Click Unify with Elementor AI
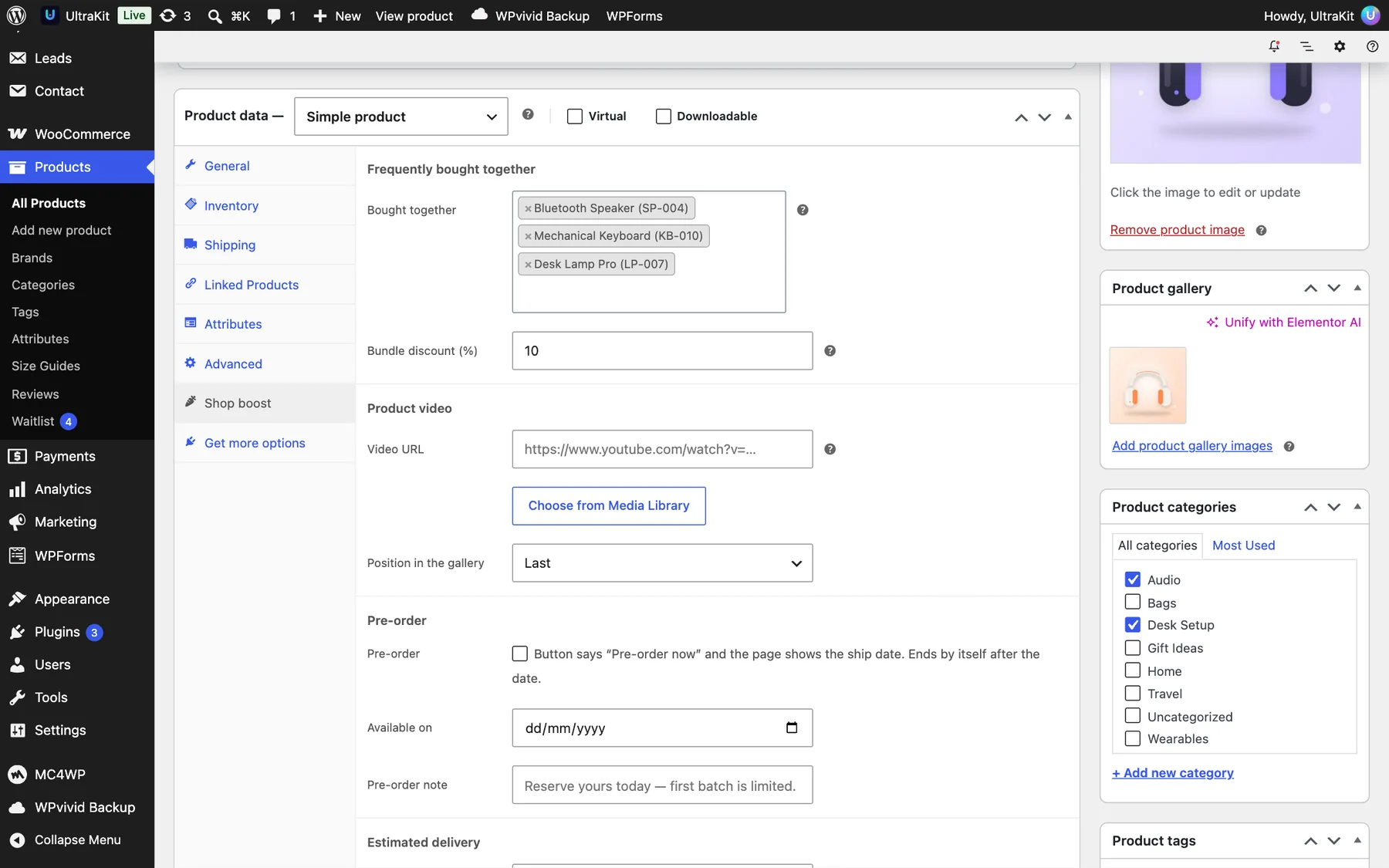Image resolution: width=1389 pixels, height=868 pixels. tap(1284, 322)
